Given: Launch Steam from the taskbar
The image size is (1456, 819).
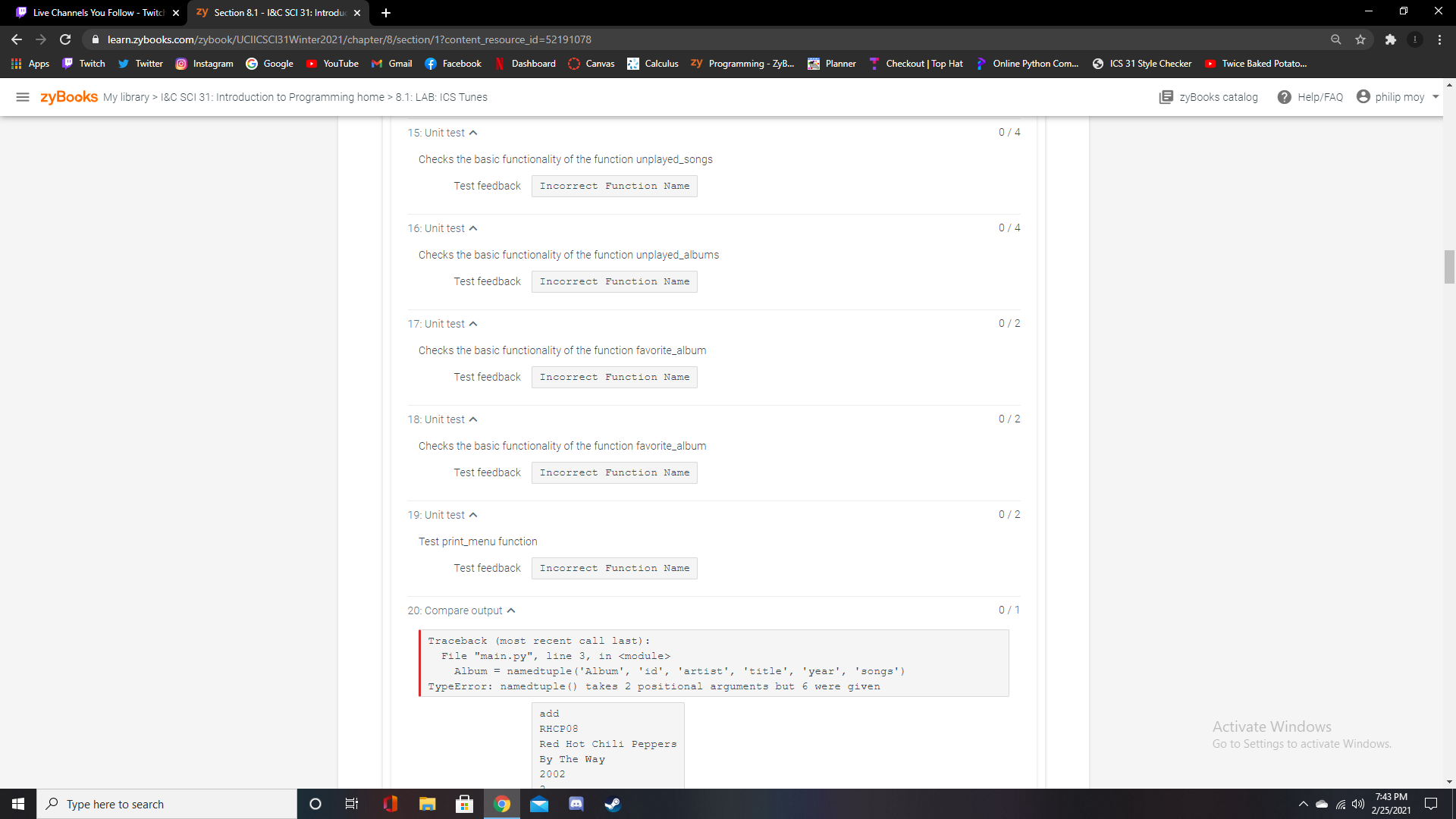Looking at the screenshot, I should tap(613, 804).
